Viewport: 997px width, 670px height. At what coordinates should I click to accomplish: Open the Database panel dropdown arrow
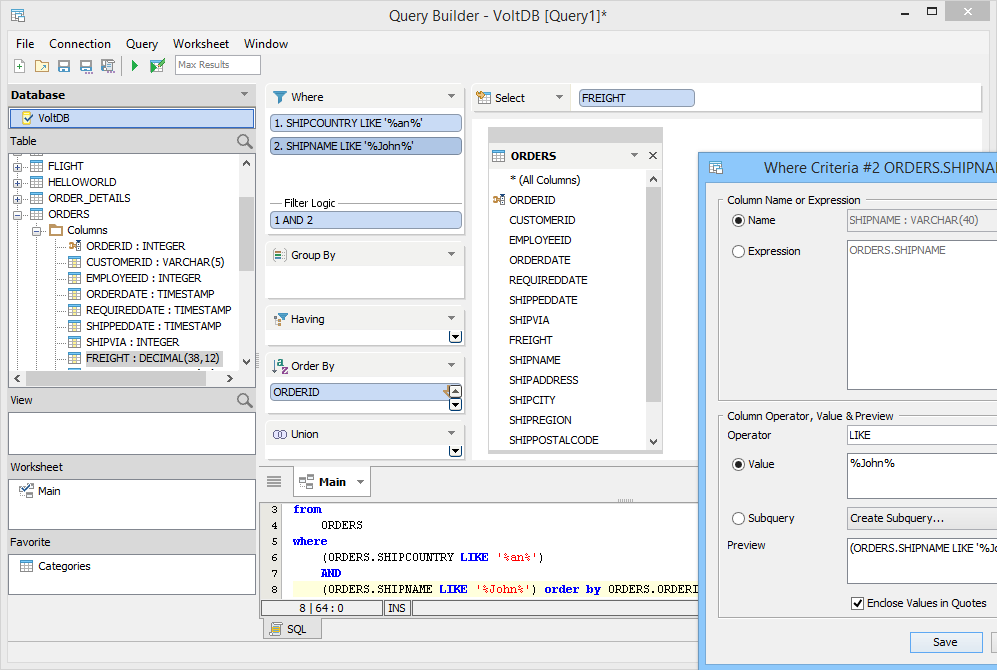[244, 94]
